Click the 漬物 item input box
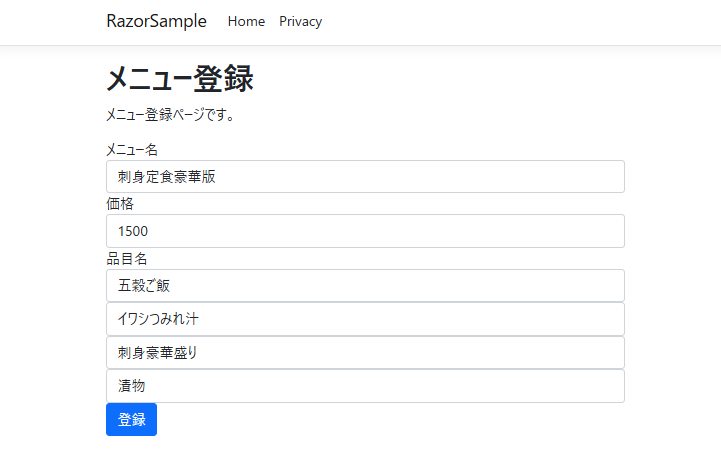Image resolution: width=721 pixels, height=475 pixels. pyautogui.click(x=365, y=386)
